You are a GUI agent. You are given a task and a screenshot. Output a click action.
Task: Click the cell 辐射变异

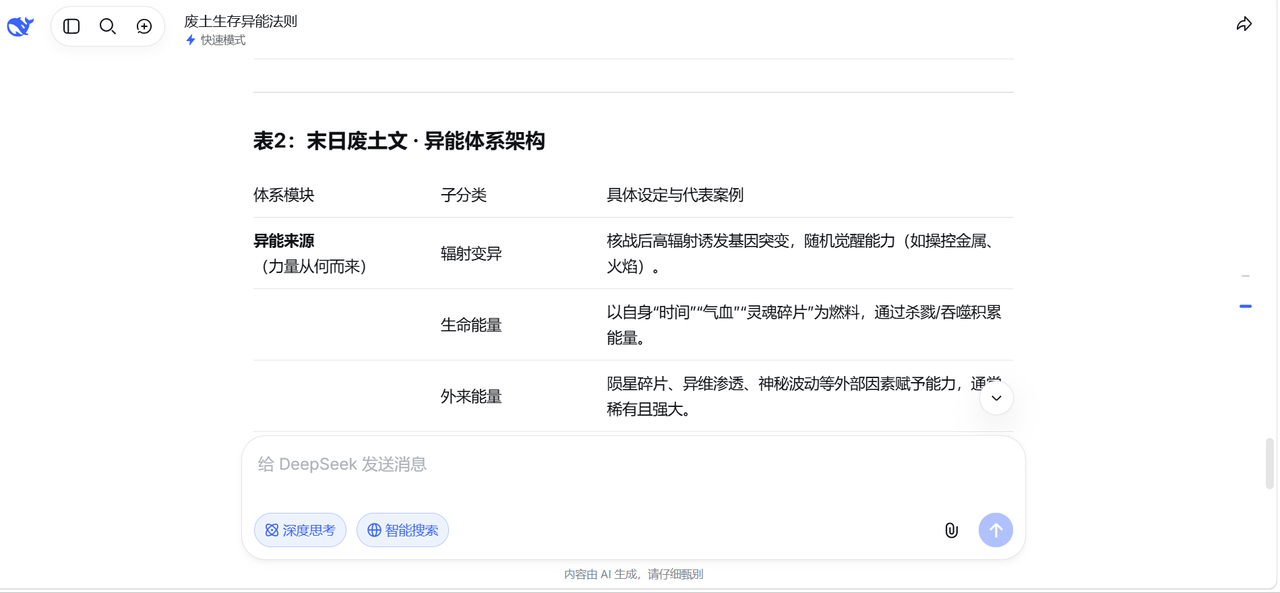coord(471,254)
